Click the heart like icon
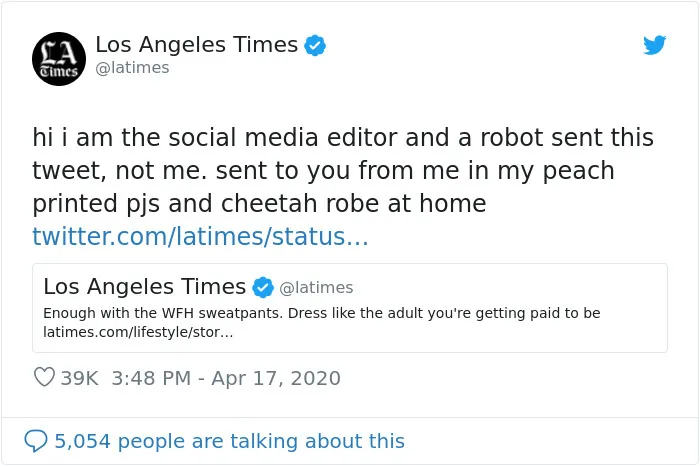Viewport: 700px width, 466px height. pyautogui.click(x=45, y=377)
